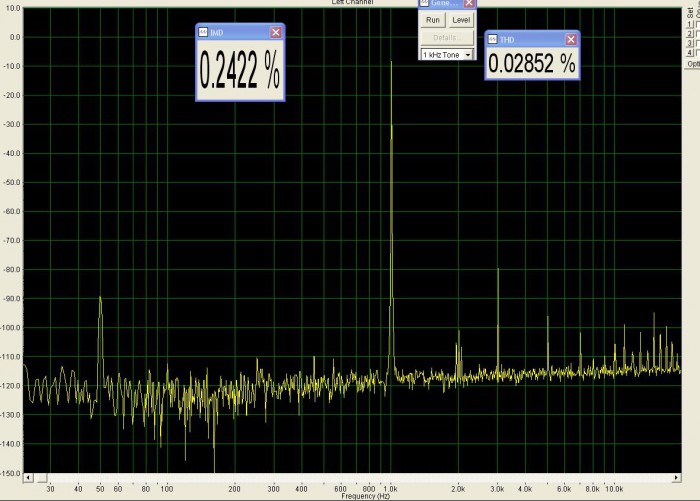This screenshot has width=700, height=501.
Task: Click the scrollbar left arrow
Action: click(x=28, y=477)
